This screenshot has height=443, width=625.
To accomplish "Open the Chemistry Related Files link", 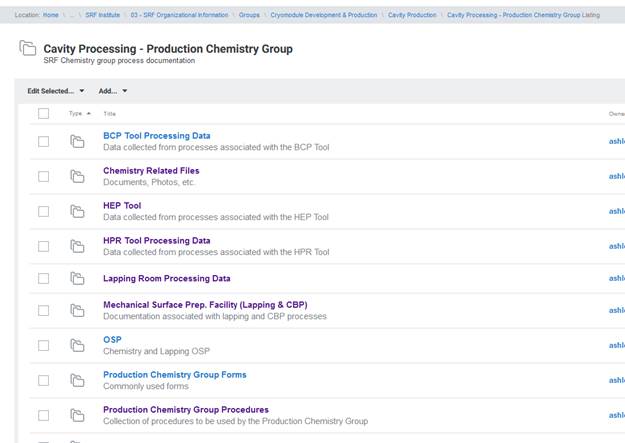I will (x=151, y=171).
